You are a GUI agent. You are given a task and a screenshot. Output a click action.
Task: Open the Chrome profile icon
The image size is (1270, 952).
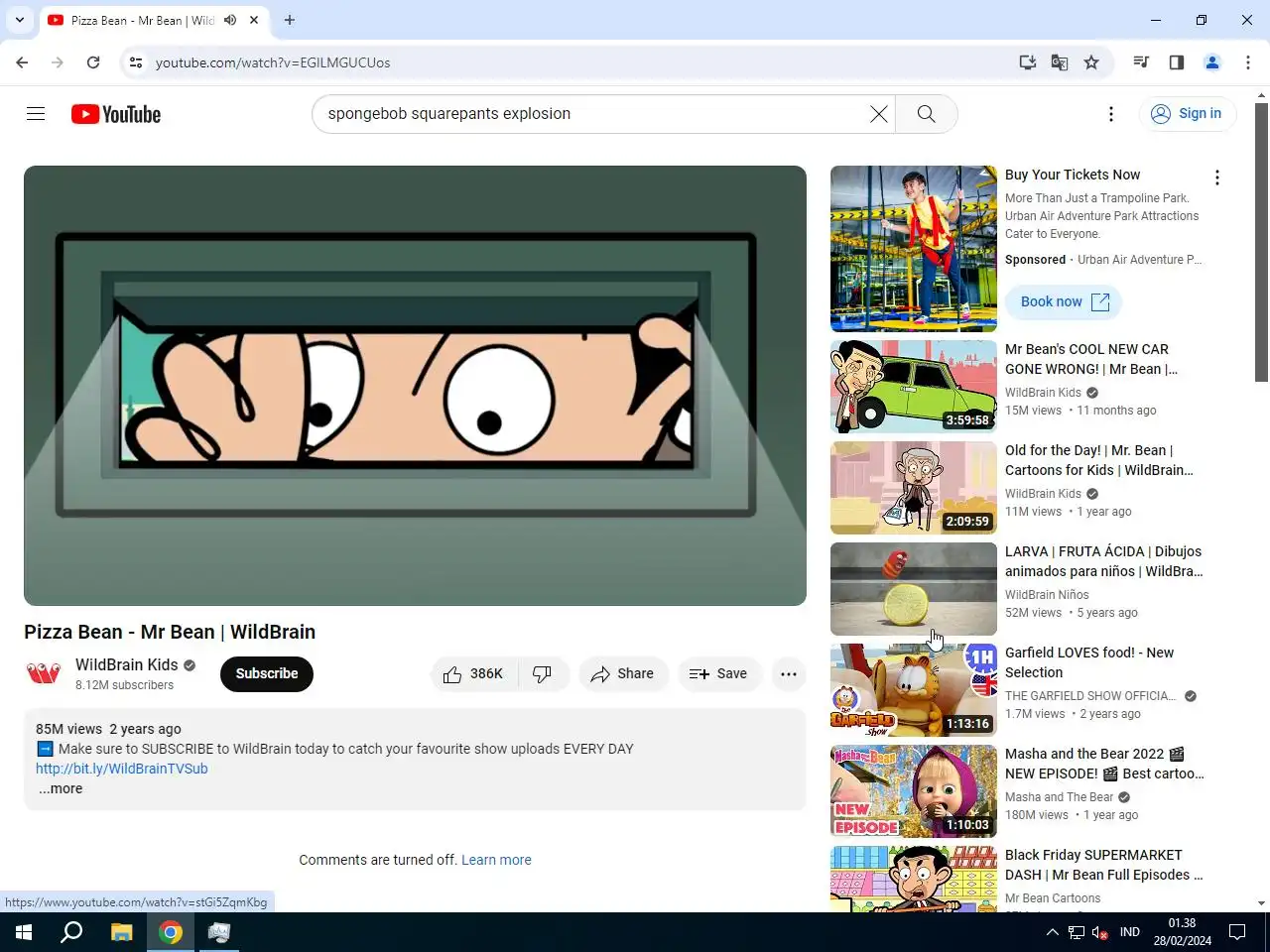click(1212, 62)
